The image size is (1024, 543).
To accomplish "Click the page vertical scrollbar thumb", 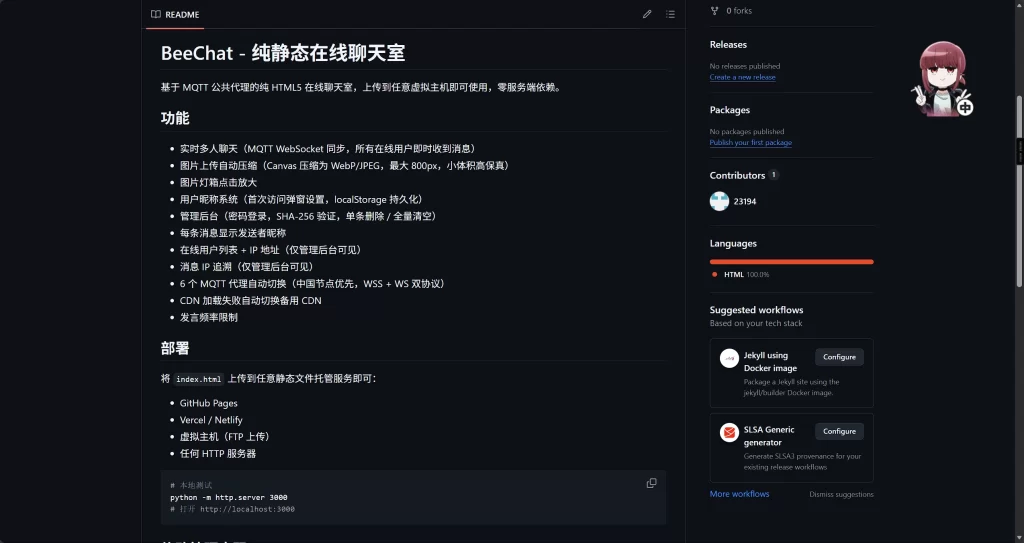I will click(x=1019, y=191).
